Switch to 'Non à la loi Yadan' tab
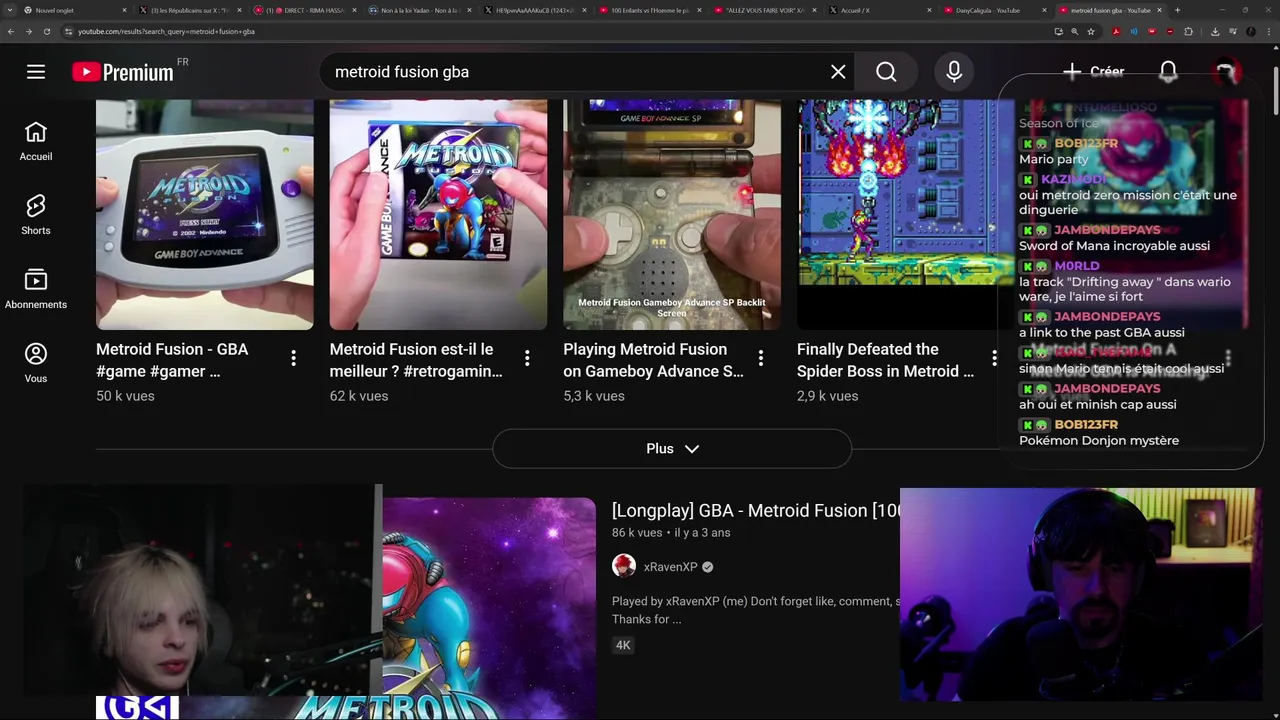Image resolution: width=1280 pixels, height=720 pixels. point(418,10)
